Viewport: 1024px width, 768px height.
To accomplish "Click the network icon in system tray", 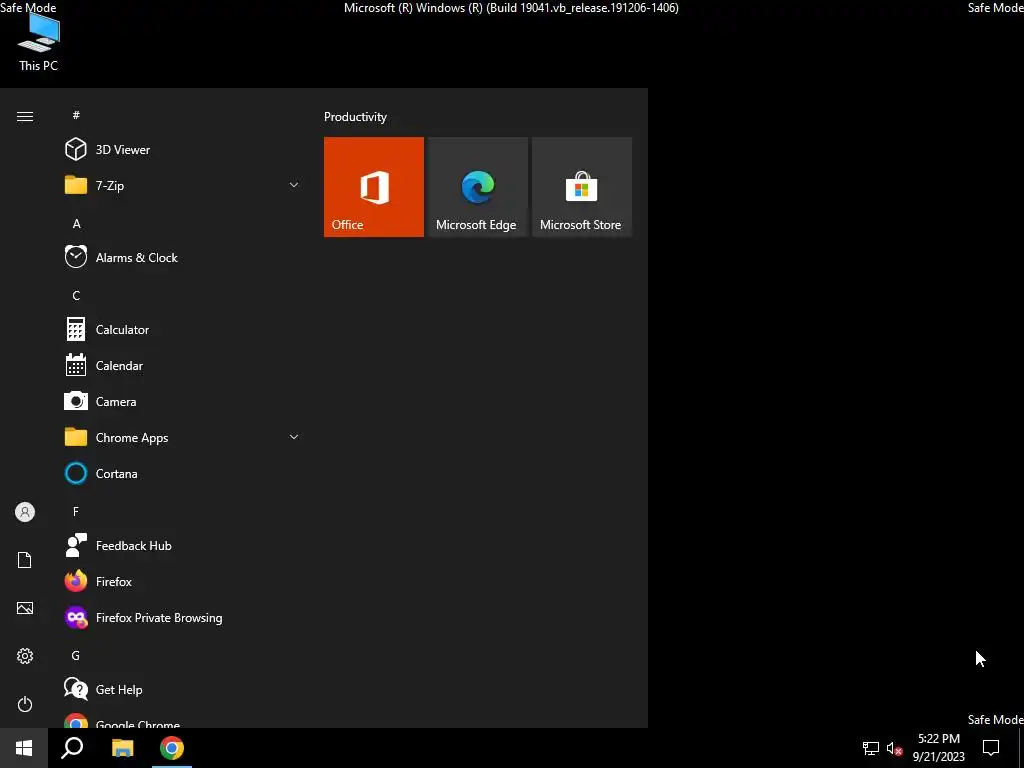I will [871, 748].
